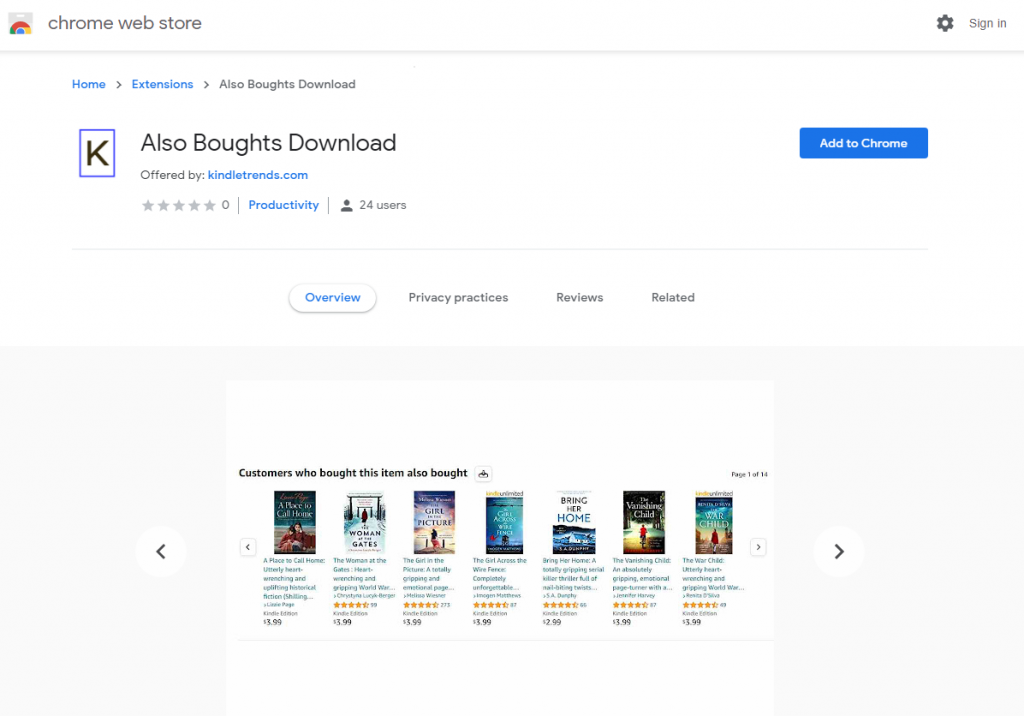The image size is (1024, 716).
Task: Click 'The Vanishing Child' book cover
Action: pyautogui.click(x=644, y=522)
